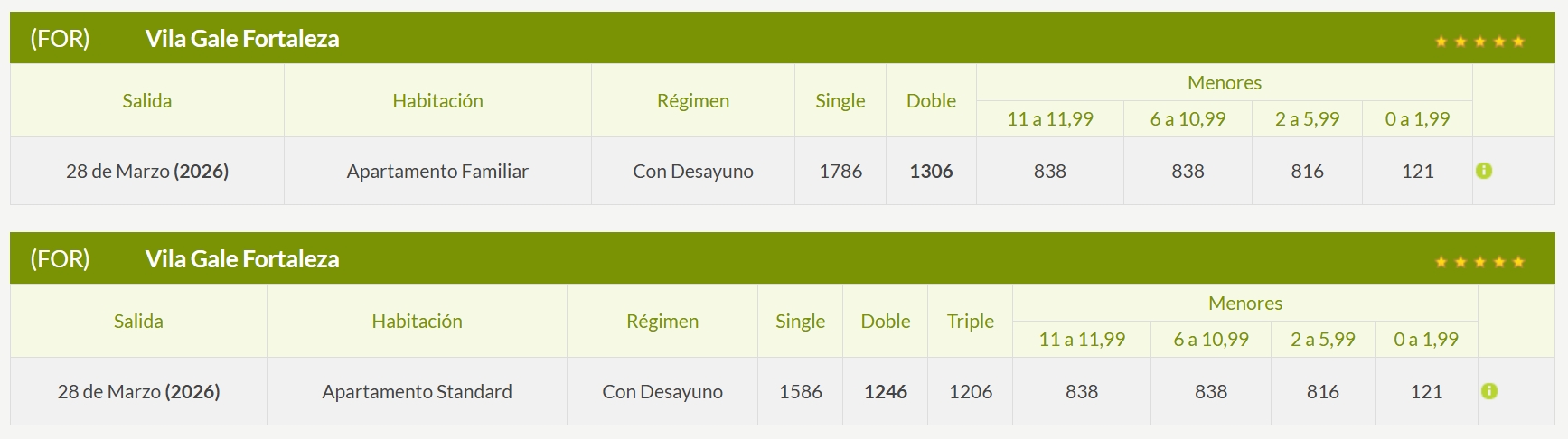Screen dimensions: 1568x439
Task: Click the Menores header in the Apartamento Standard table
Action: 1244,304
